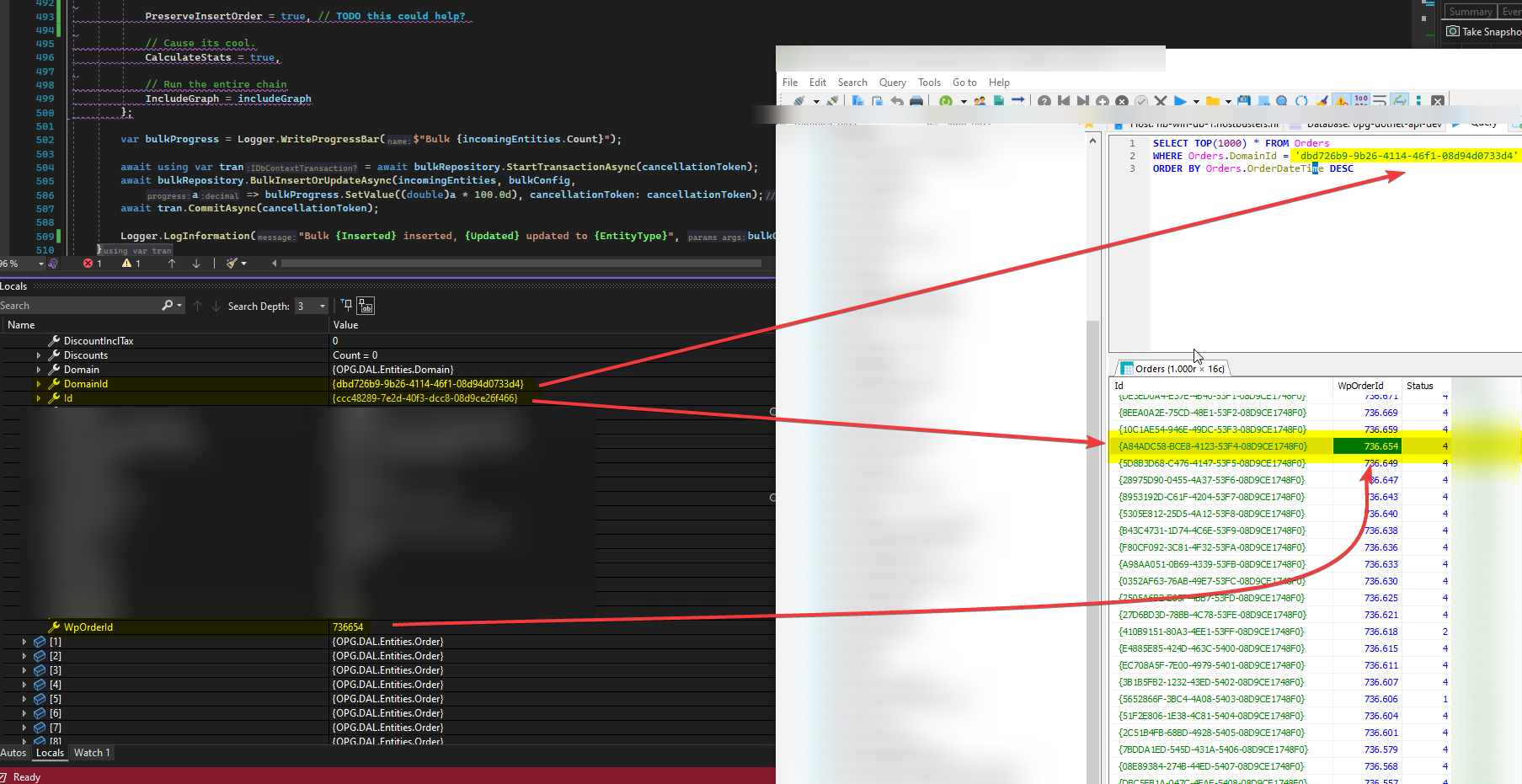Viewport: 1522px width, 784px height.
Task: Toggle the word wrap icon in HeidiSQL toolbar
Action: [x=1380, y=101]
